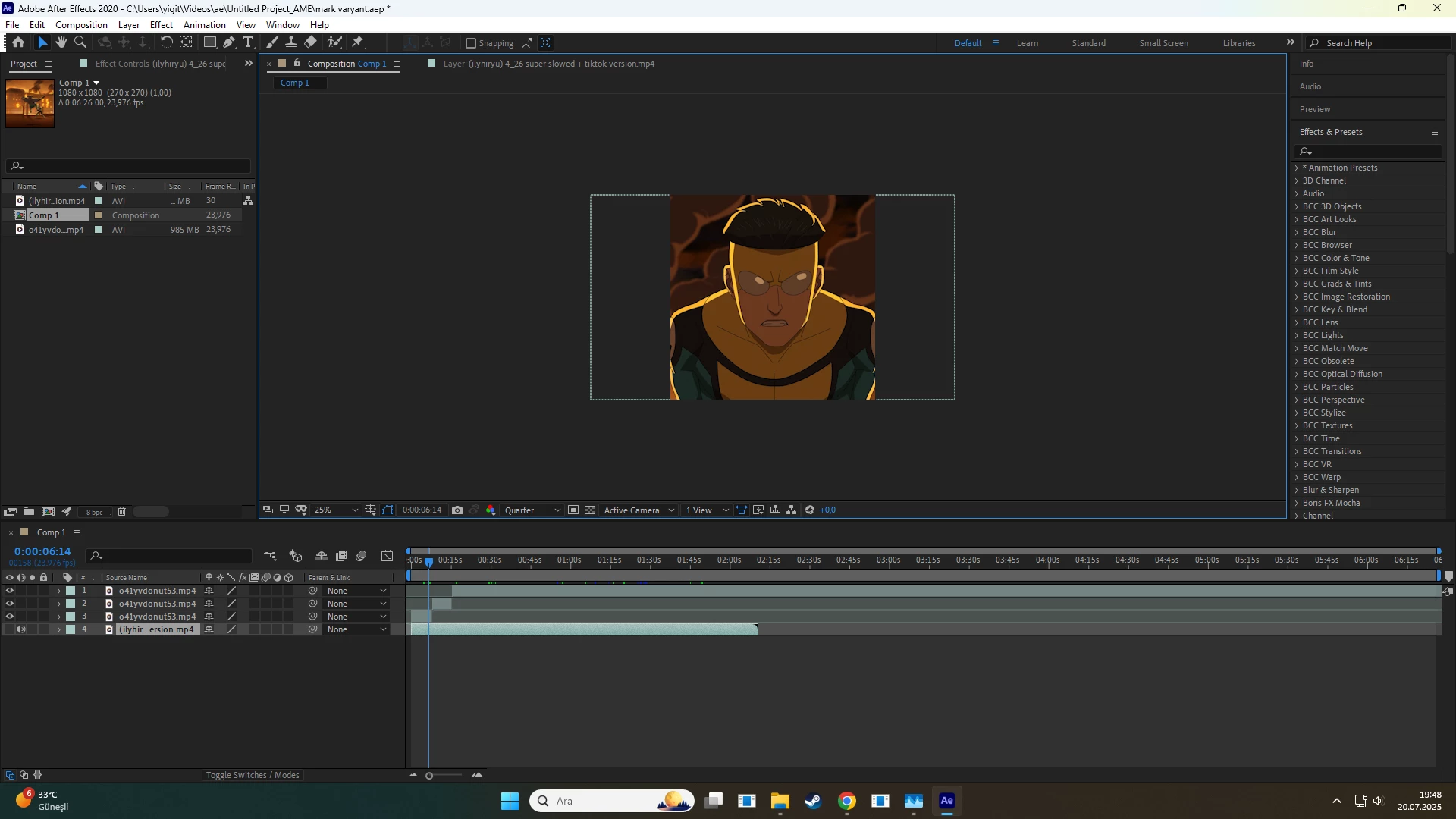Open layer 2 parent None dropdown
The image size is (1456, 819).
coord(356,604)
